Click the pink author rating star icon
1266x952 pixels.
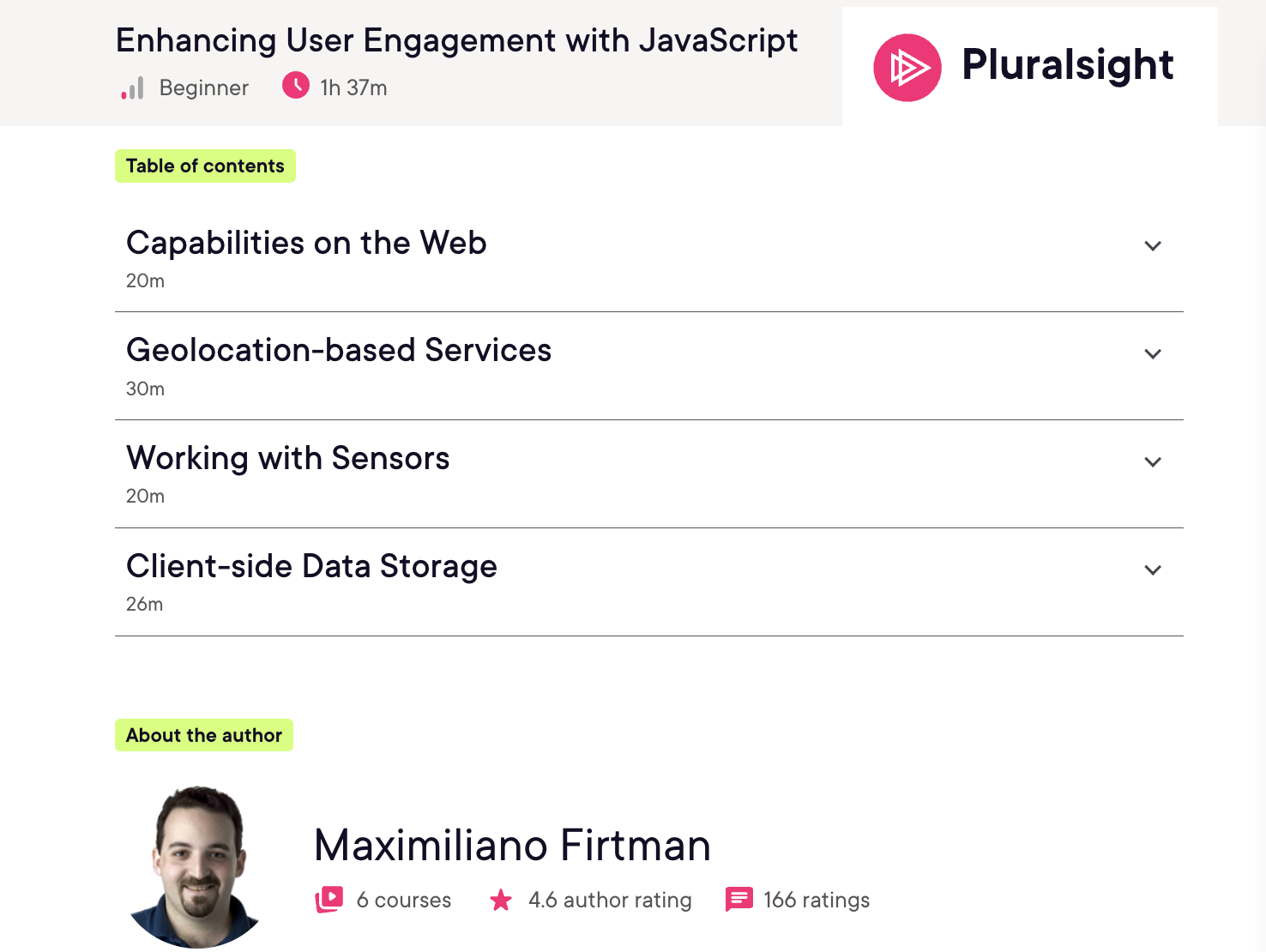(501, 900)
